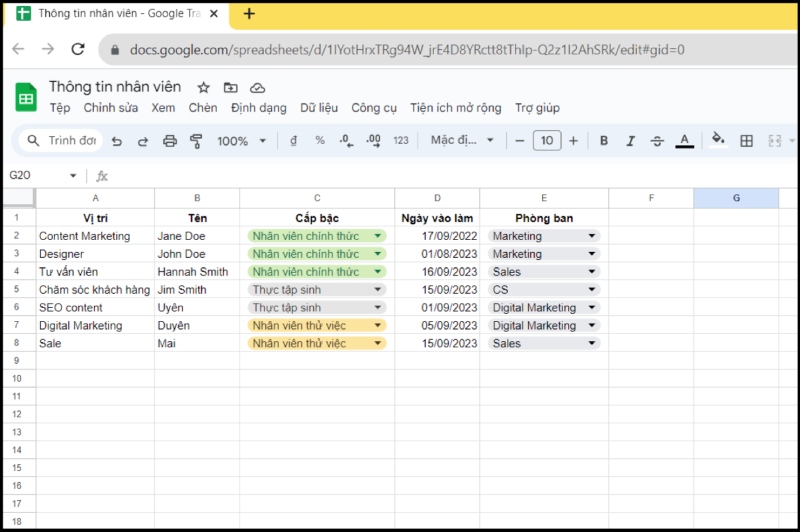Apply currency format đ icon

(x=293, y=140)
